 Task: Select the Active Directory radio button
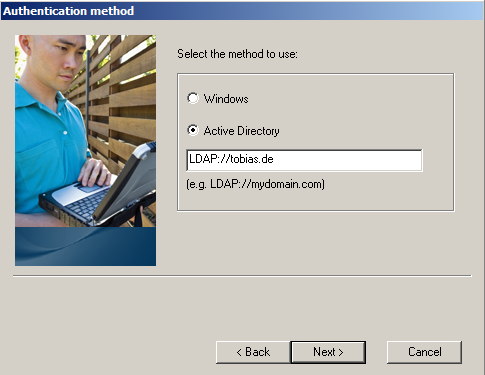(193, 130)
